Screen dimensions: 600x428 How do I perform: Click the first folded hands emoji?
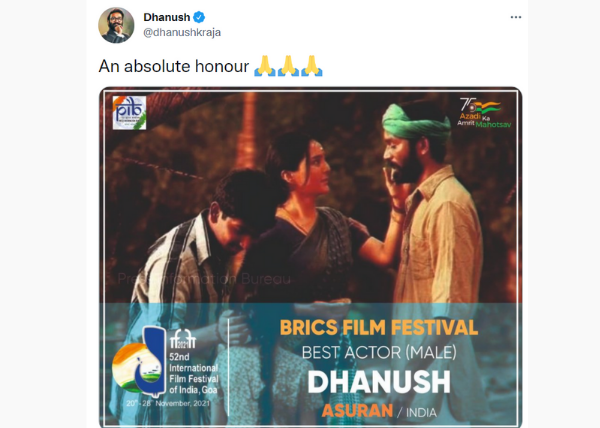(265, 66)
